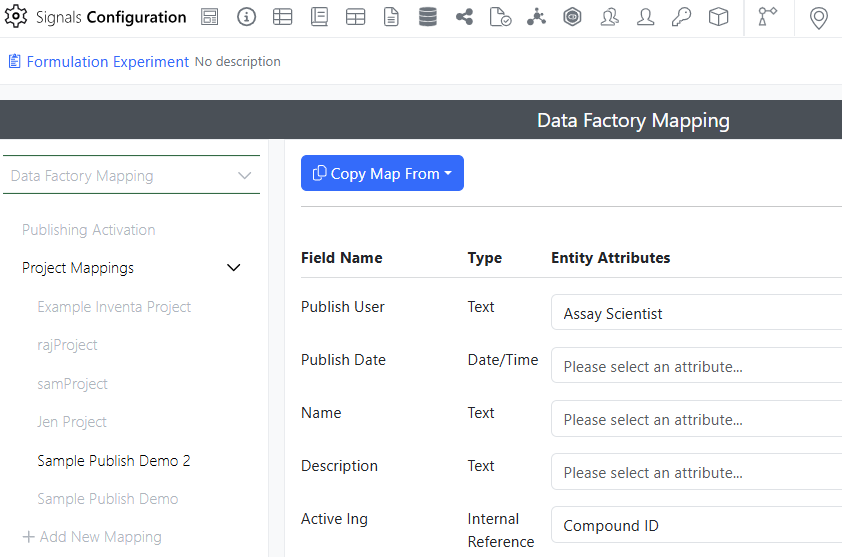Open the user group icon
Image resolution: width=842 pixels, height=557 pixels.
tap(609, 17)
